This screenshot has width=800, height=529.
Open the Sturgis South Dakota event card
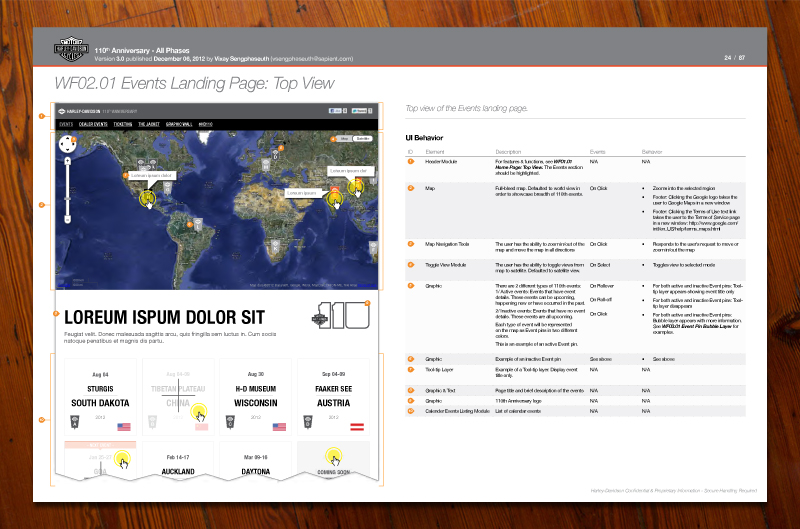[x=101, y=397]
